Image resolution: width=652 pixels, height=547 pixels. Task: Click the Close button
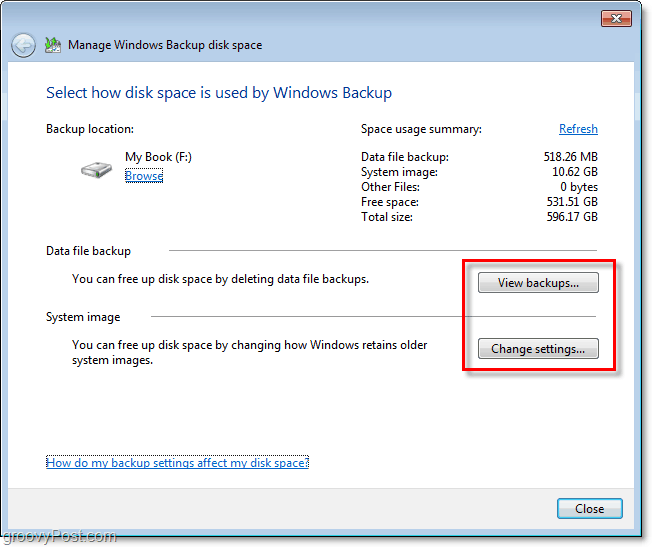coord(590,508)
